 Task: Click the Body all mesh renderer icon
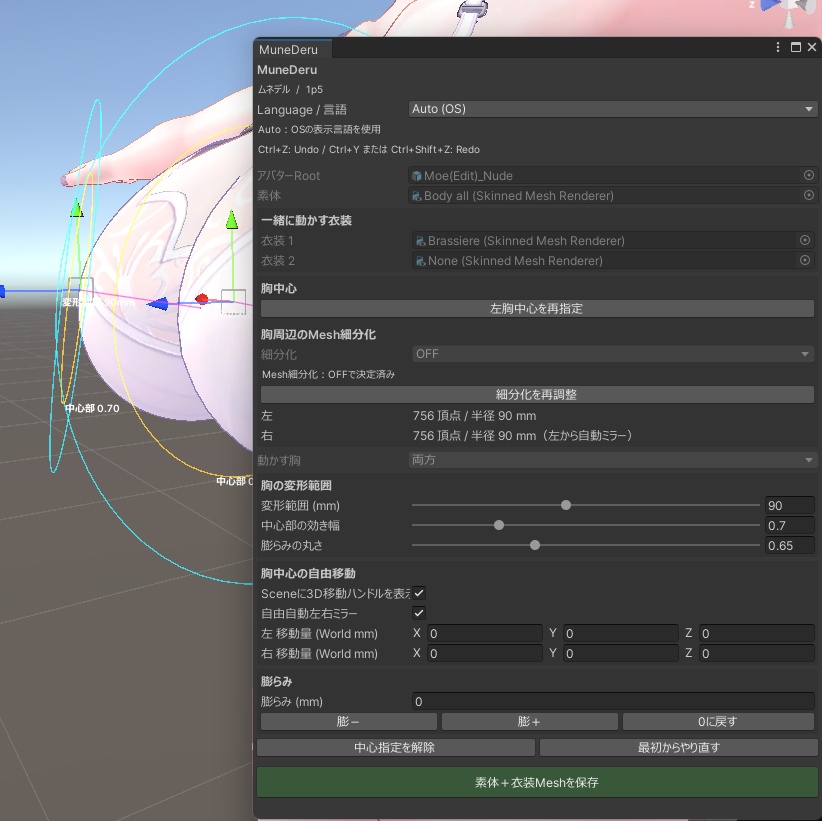click(417, 196)
